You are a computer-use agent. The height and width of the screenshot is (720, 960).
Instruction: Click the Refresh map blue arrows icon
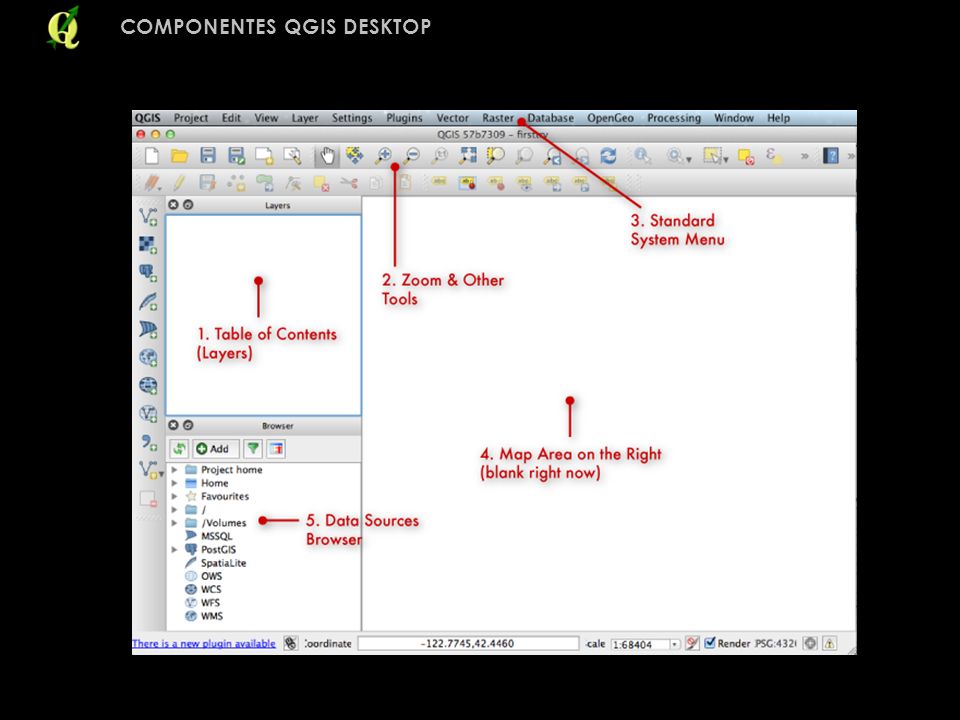click(x=608, y=156)
